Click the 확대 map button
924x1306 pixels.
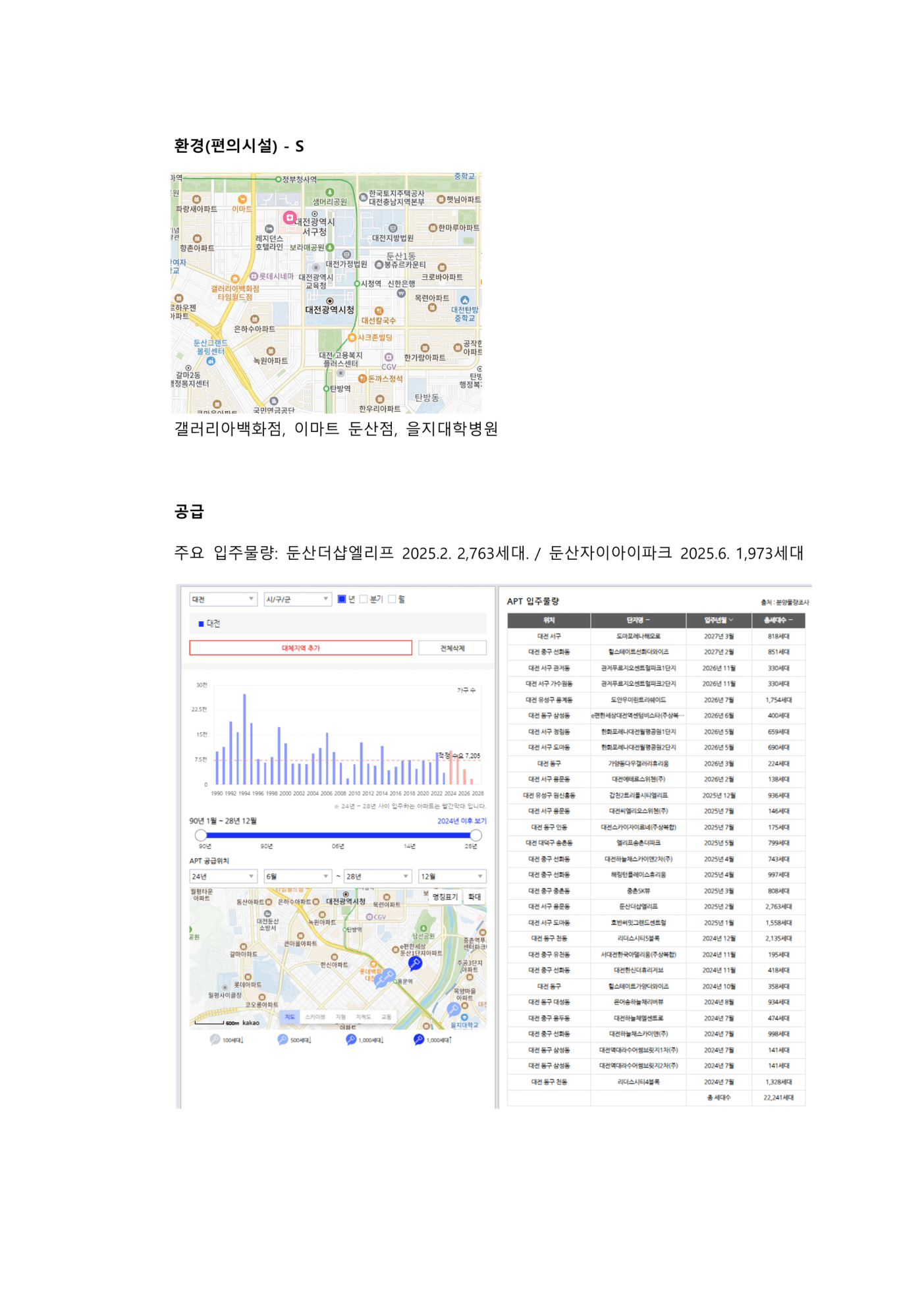474,896
